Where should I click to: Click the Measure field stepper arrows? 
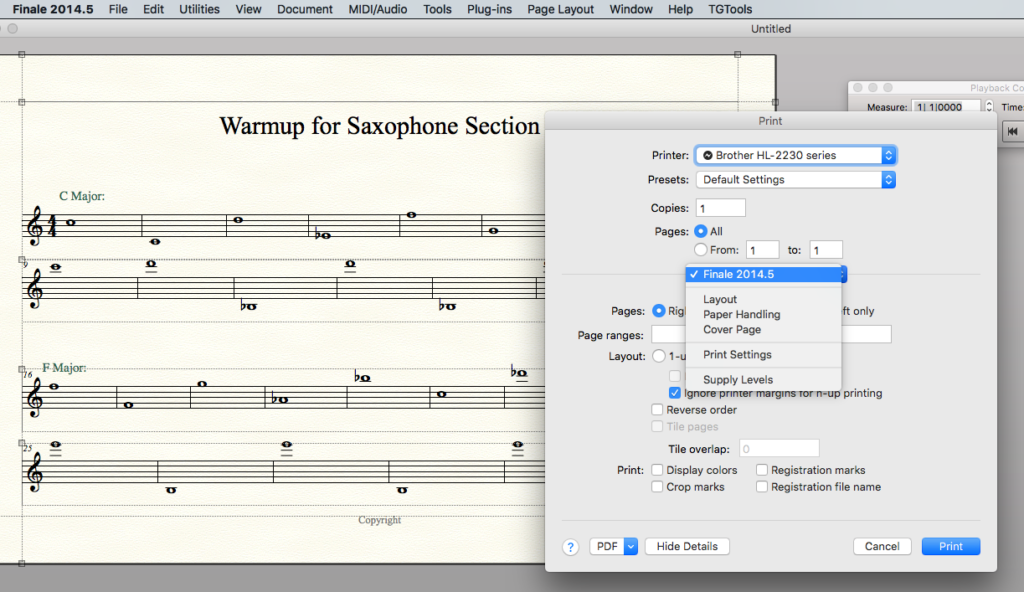989,107
